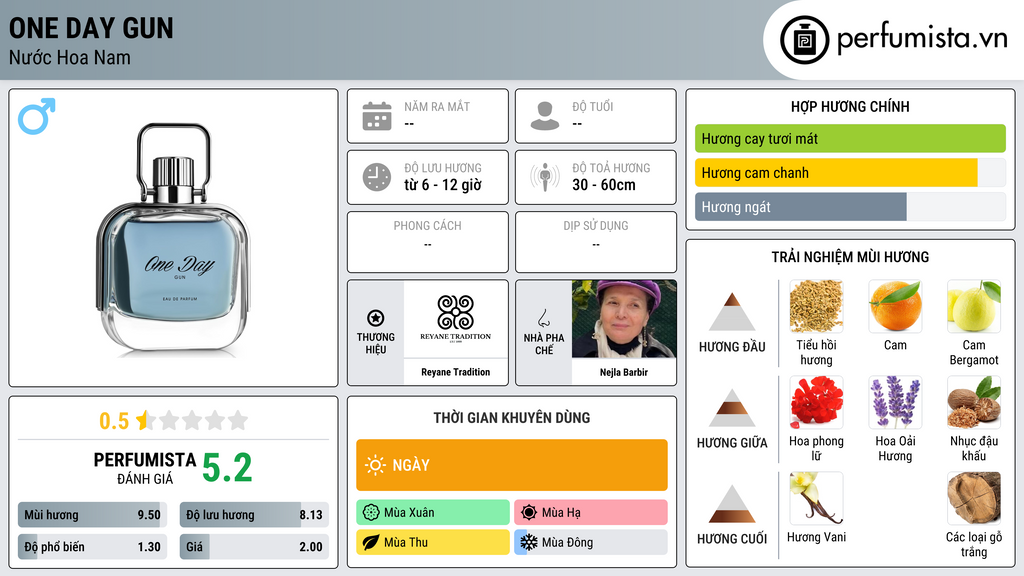Select the Nhục đậu khấu nutmeg image
Viewport: 1024px width, 576px height.
click(974, 402)
